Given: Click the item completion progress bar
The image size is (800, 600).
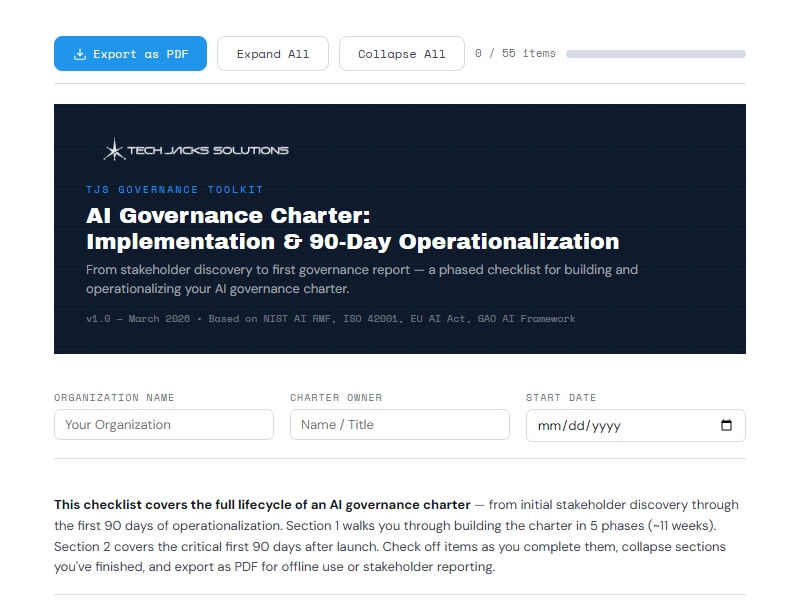Looking at the screenshot, I should tap(655, 53).
